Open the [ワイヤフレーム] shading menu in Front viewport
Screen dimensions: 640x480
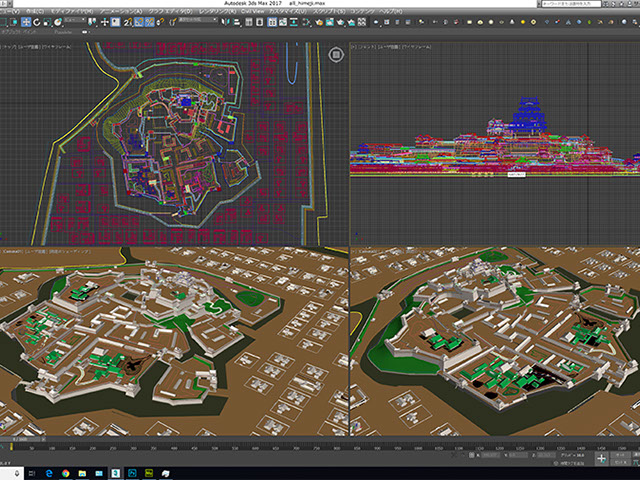(417, 46)
